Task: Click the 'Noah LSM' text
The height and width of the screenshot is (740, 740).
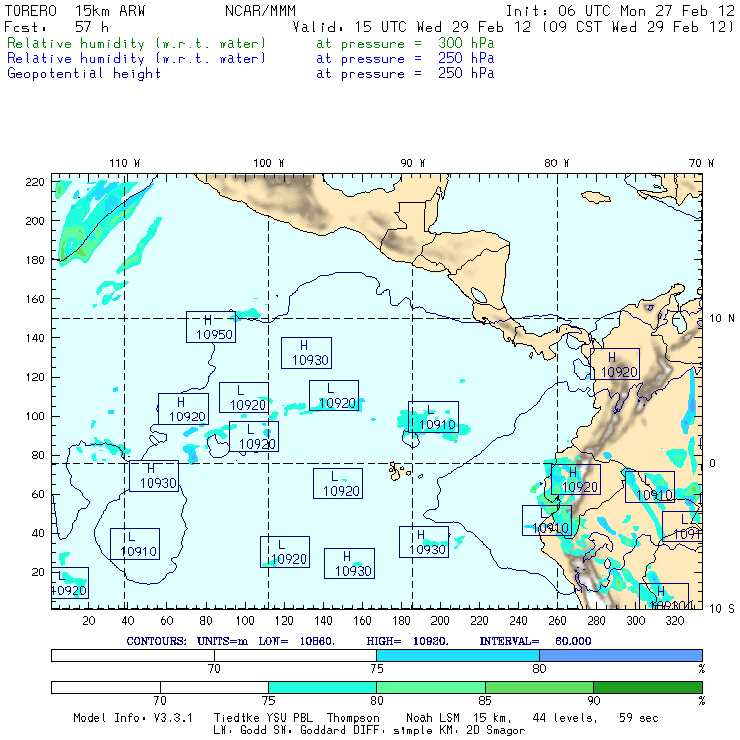Action: (433, 718)
